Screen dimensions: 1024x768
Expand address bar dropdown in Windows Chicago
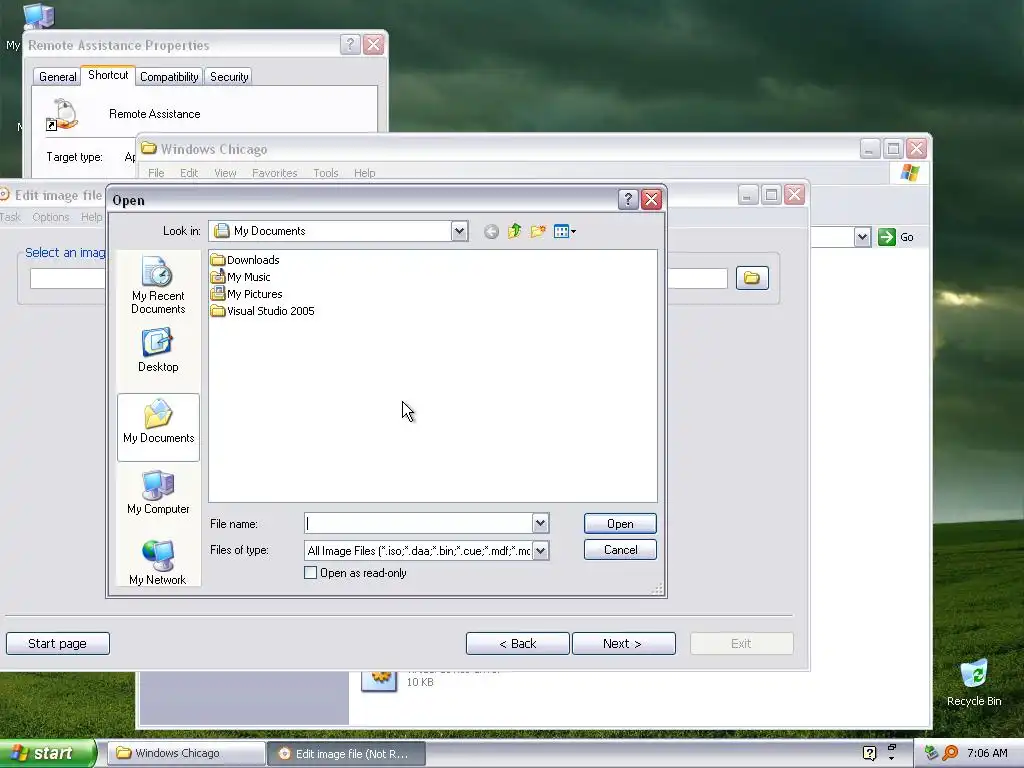coord(862,237)
